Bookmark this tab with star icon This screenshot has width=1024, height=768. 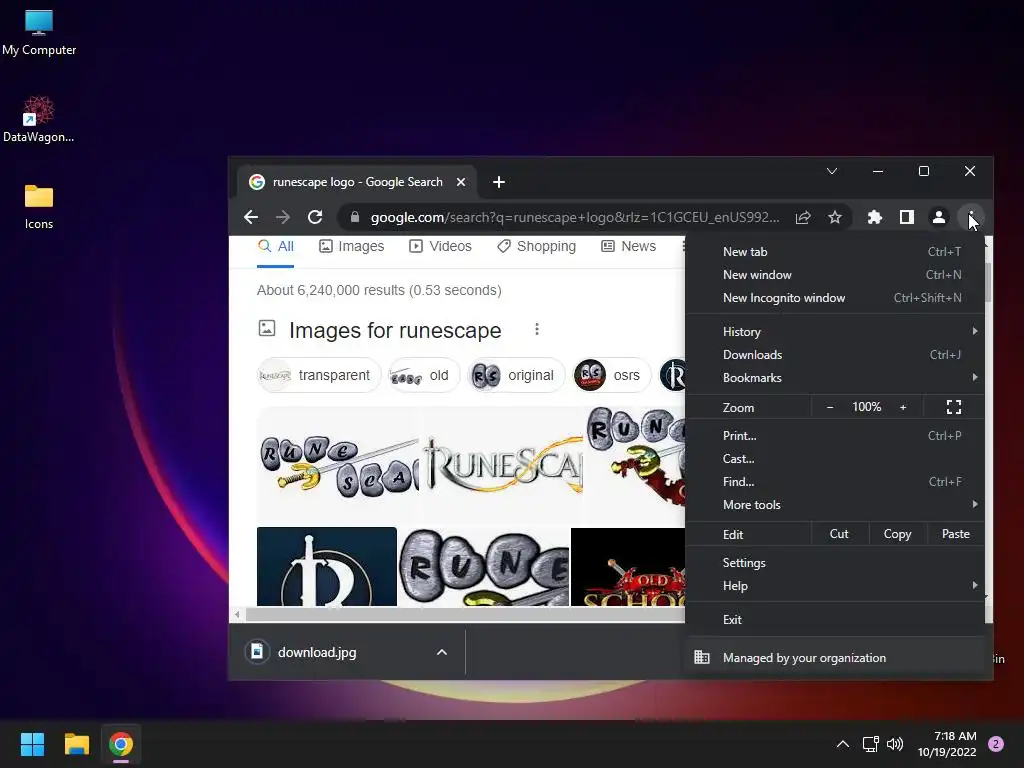click(x=835, y=217)
